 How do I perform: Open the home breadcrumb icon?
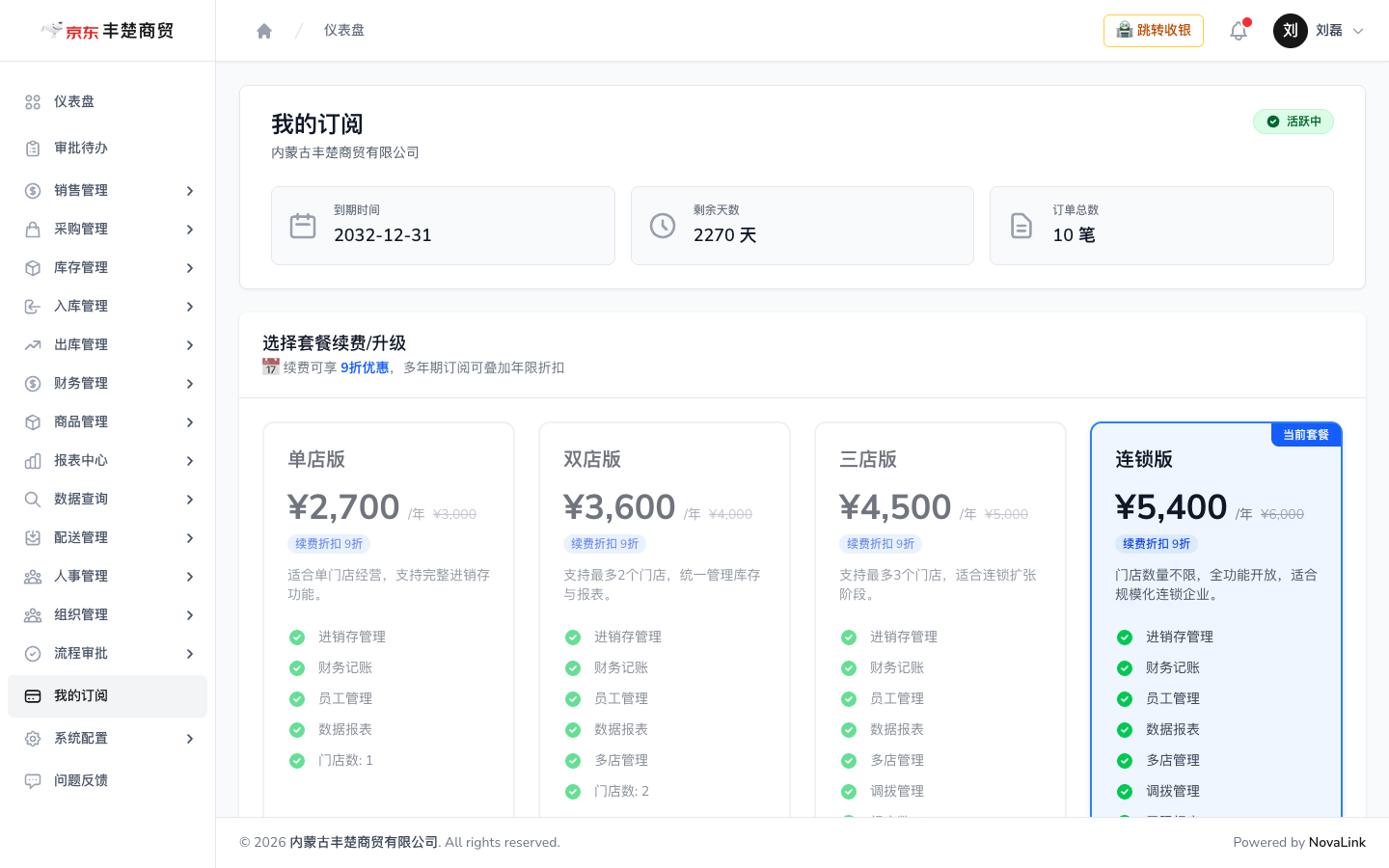(264, 31)
